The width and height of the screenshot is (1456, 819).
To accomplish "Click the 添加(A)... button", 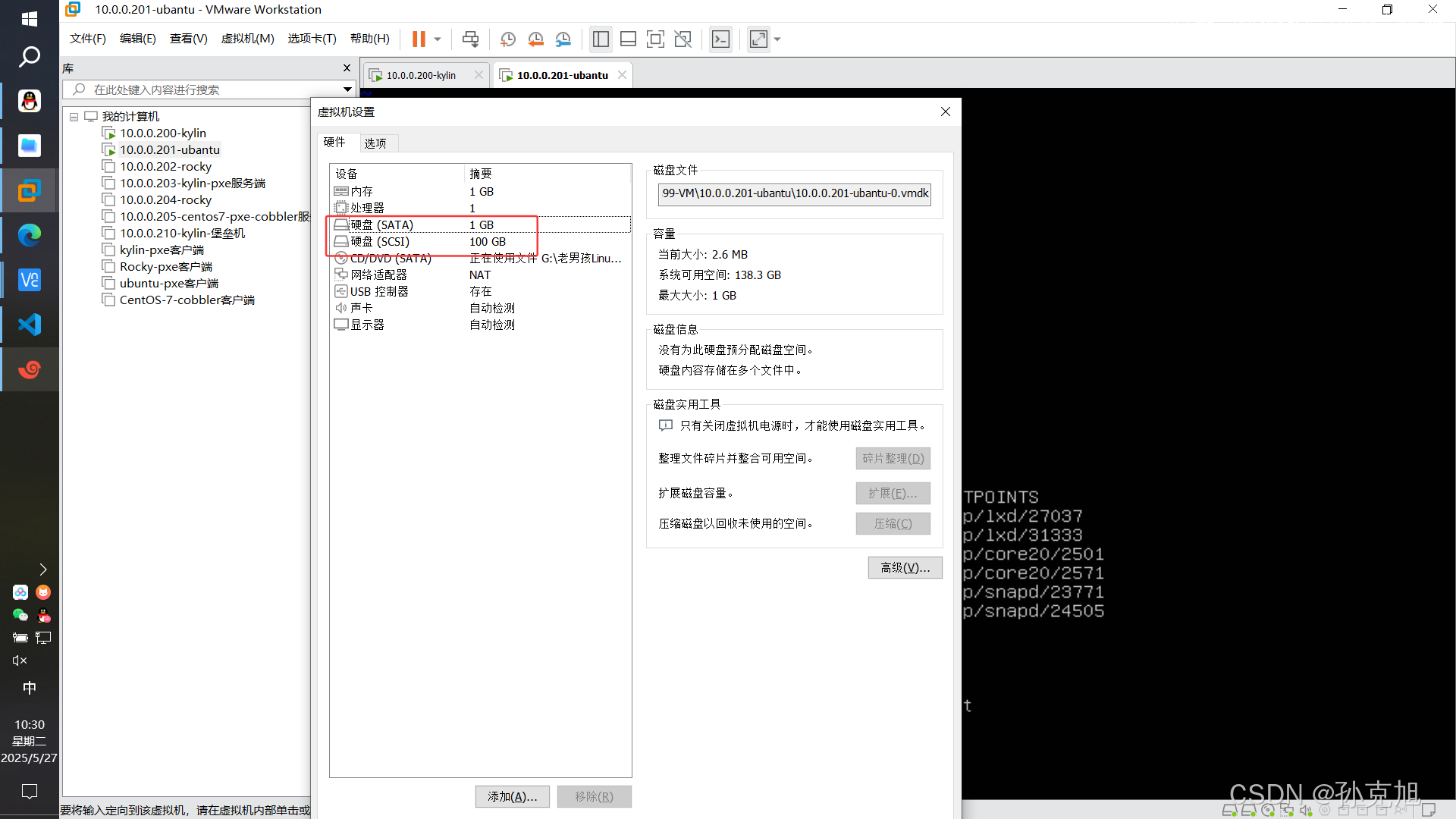I will (512, 796).
